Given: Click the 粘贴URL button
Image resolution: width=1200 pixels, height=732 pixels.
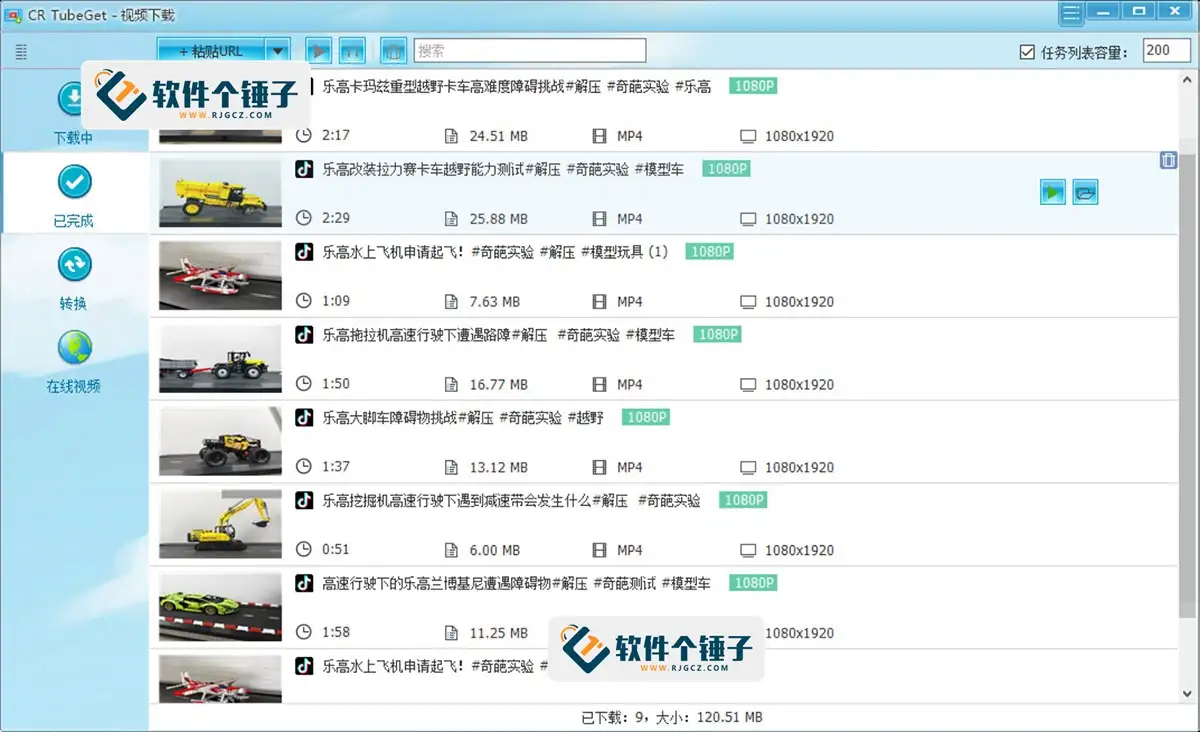Looking at the screenshot, I should (x=212, y=51).
